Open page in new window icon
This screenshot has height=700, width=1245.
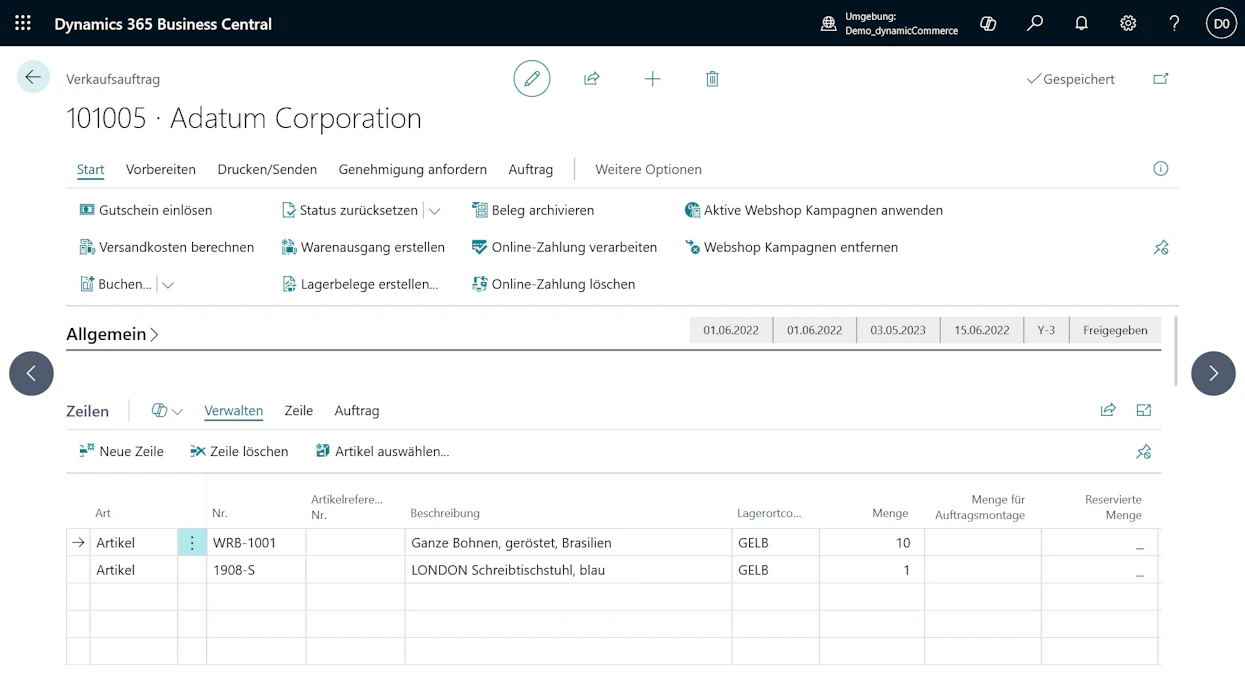(1161, 79)
